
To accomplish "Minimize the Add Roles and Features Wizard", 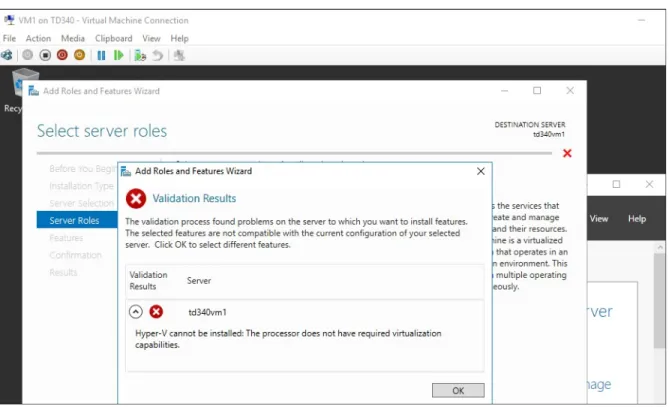I will point(504,90).
